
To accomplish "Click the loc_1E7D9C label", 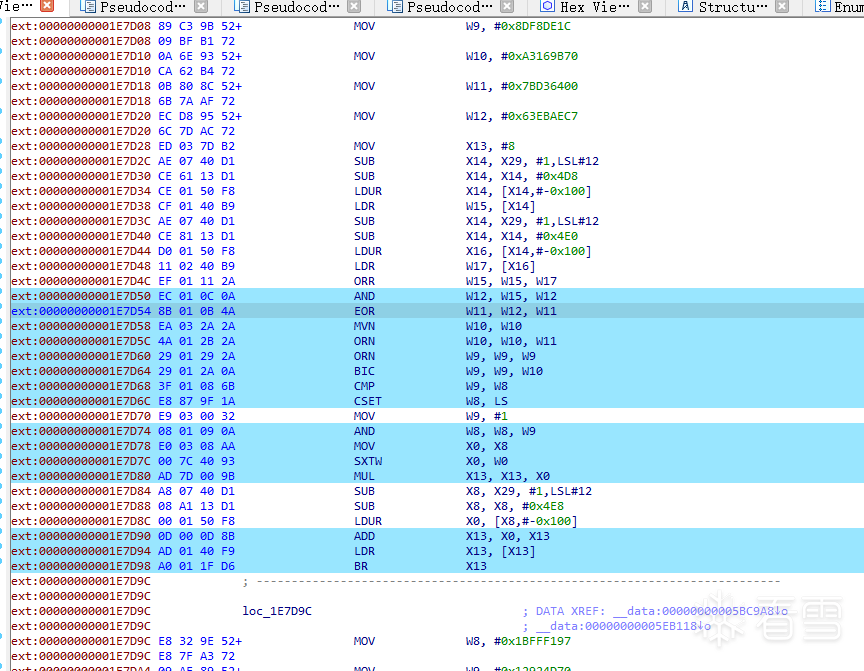I will tap(277, 611).
